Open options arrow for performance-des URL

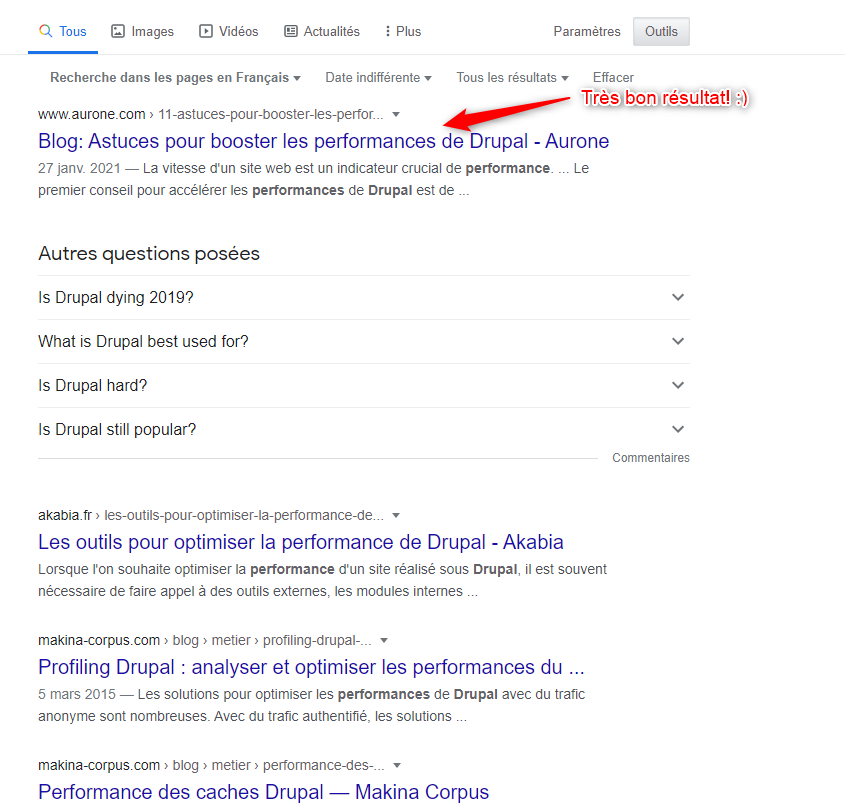(397, 765)
